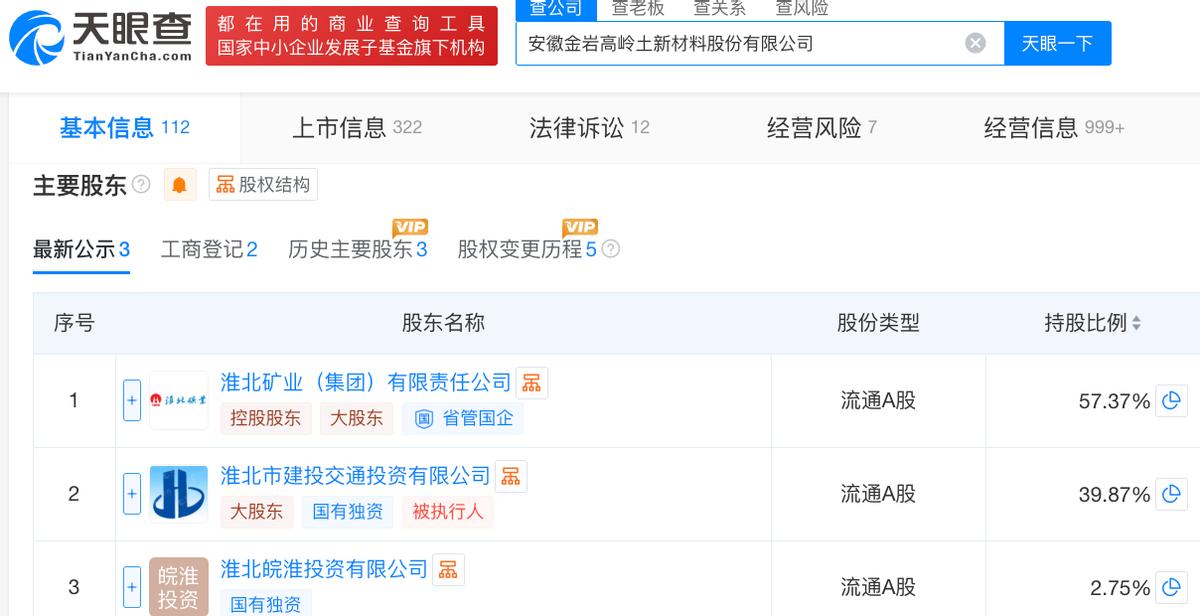Click 流通A股 cell in row 1

(x=878, y=401)
